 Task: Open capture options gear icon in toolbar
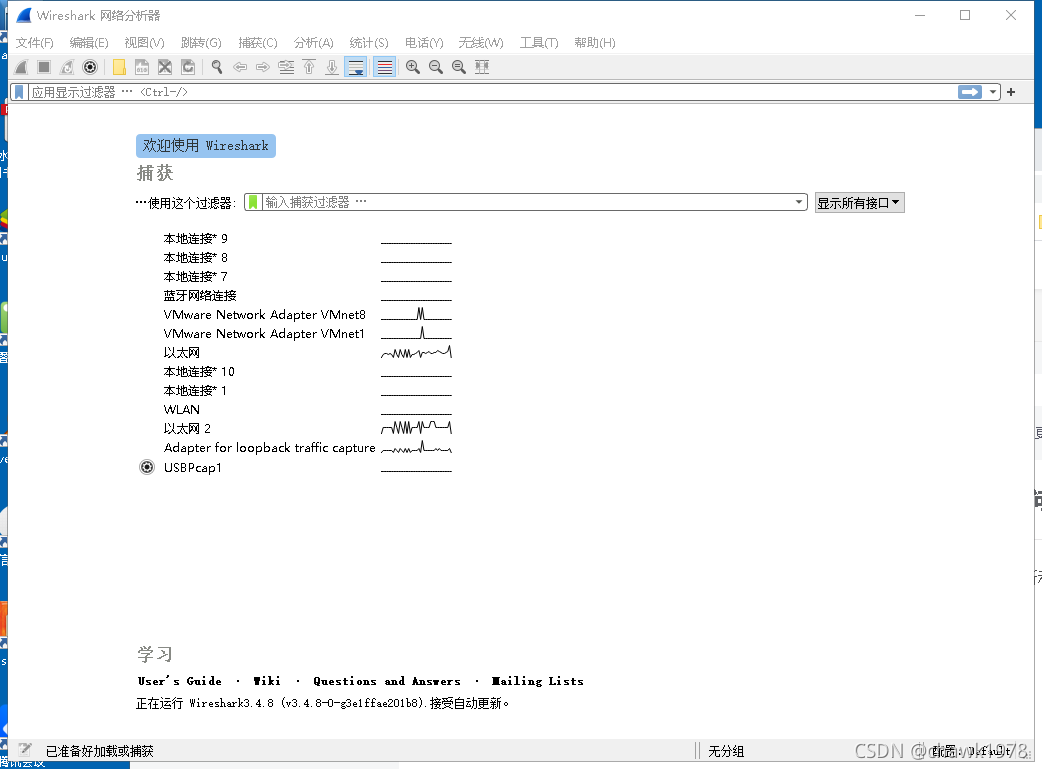(90, 67)
